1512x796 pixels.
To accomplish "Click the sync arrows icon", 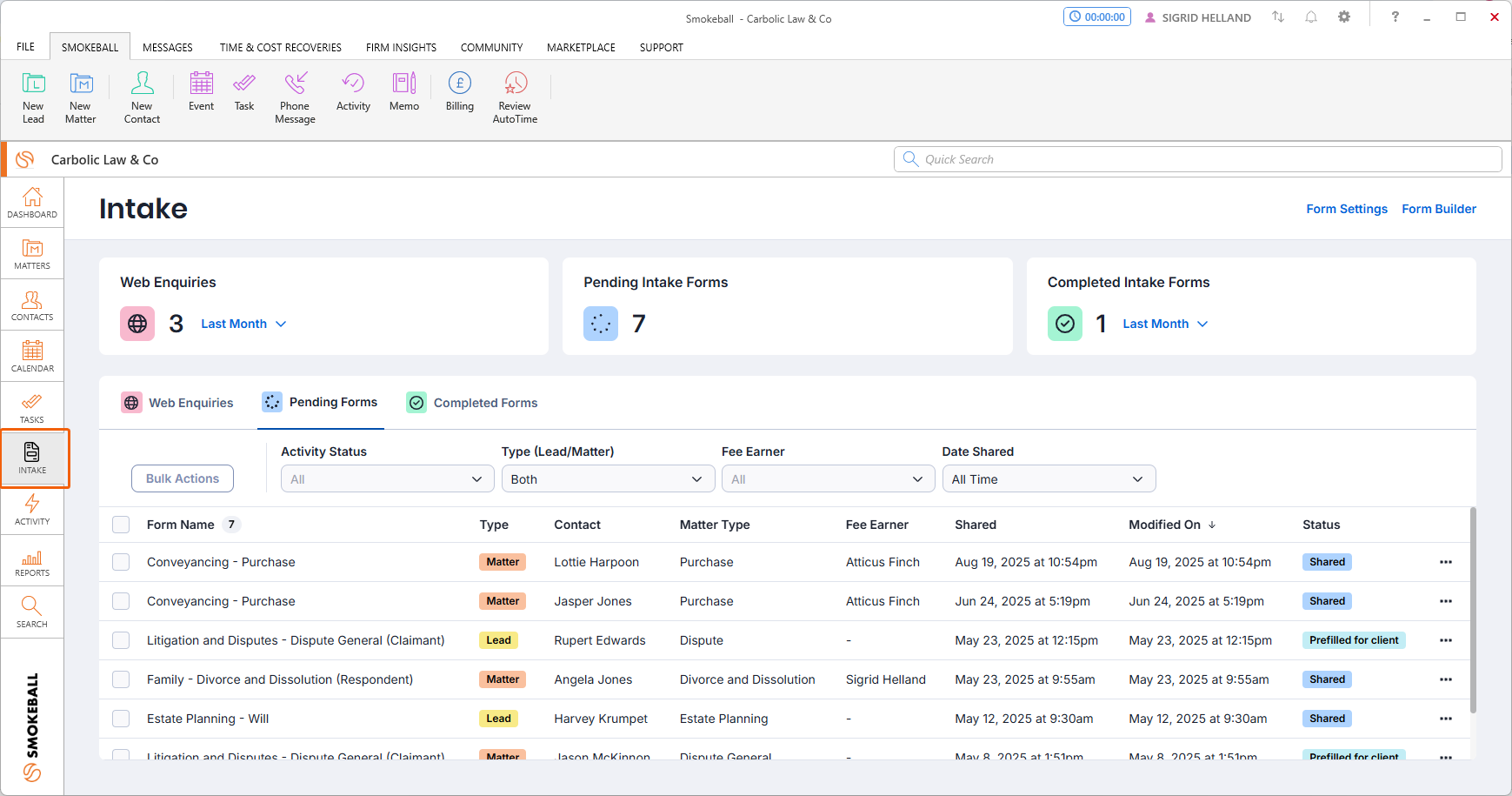I will (1278, 17).
